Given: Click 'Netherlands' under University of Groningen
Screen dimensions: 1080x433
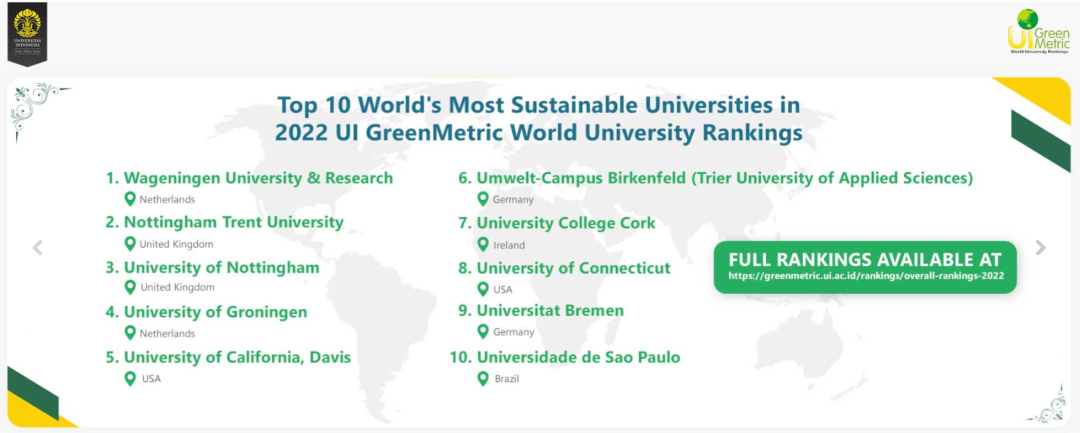Looking at the screenshot, I should tap(167, 333).
